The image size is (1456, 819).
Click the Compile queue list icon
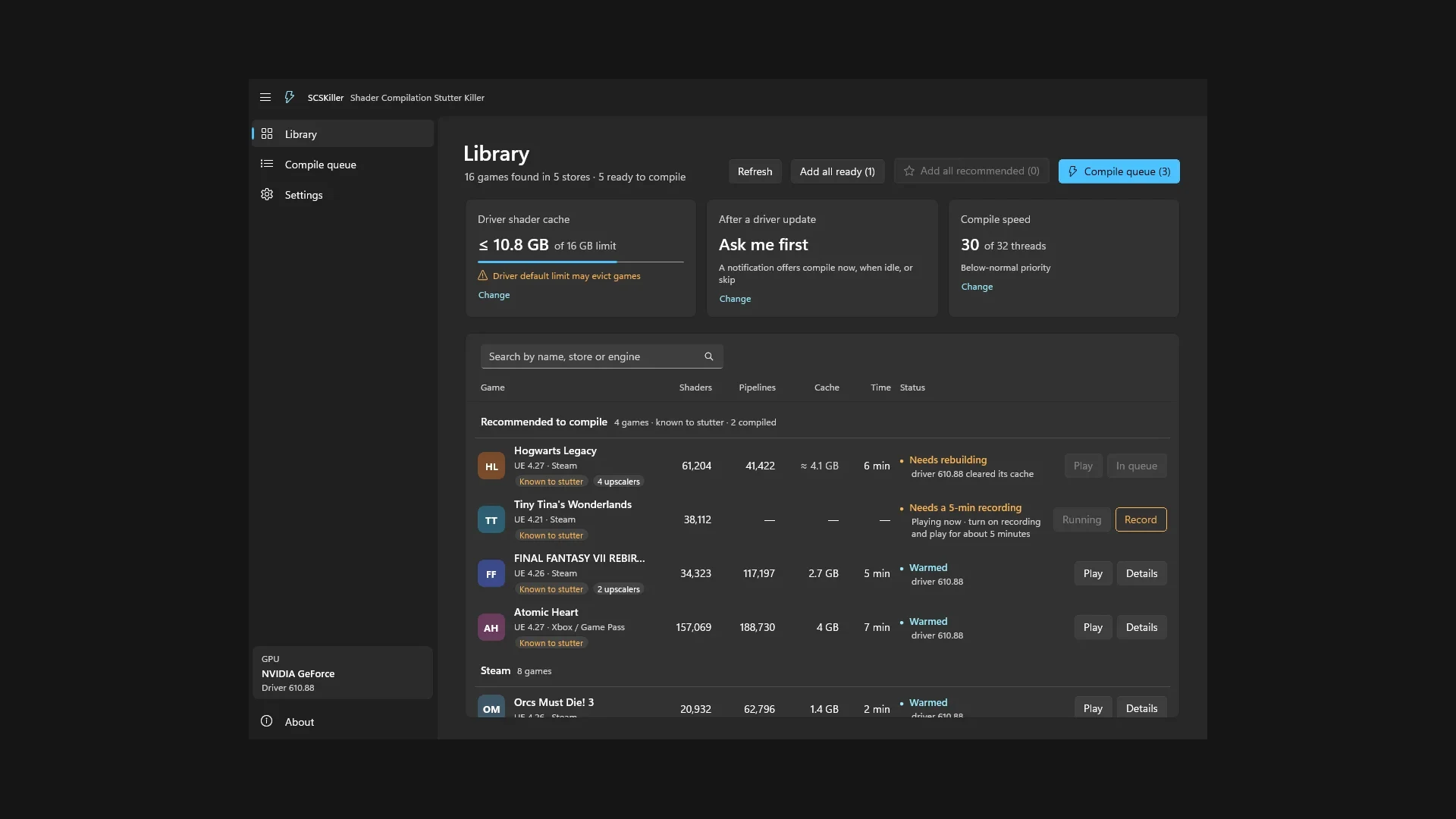click(x=267, y=164)
